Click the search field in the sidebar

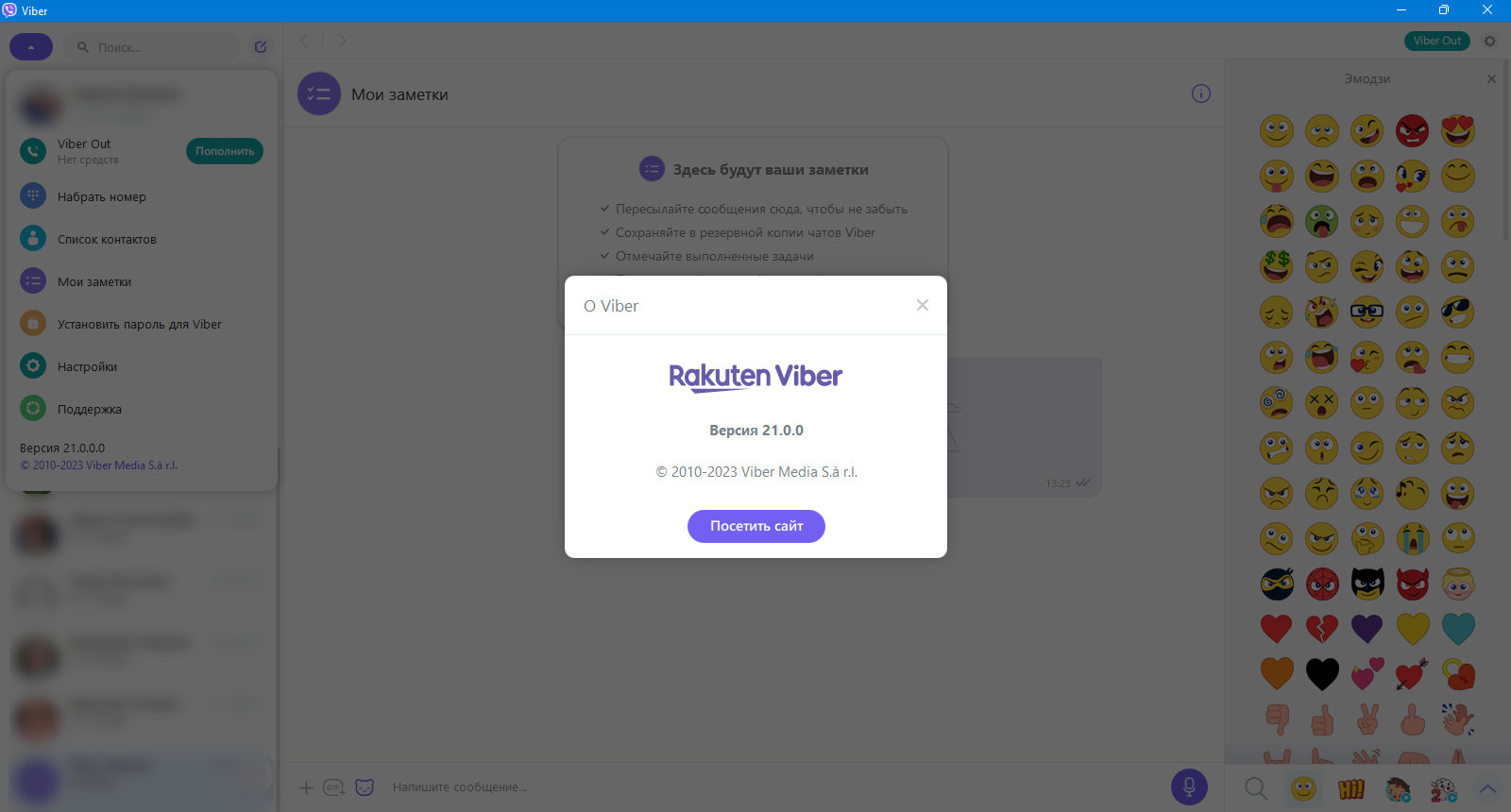pos(151,47)
